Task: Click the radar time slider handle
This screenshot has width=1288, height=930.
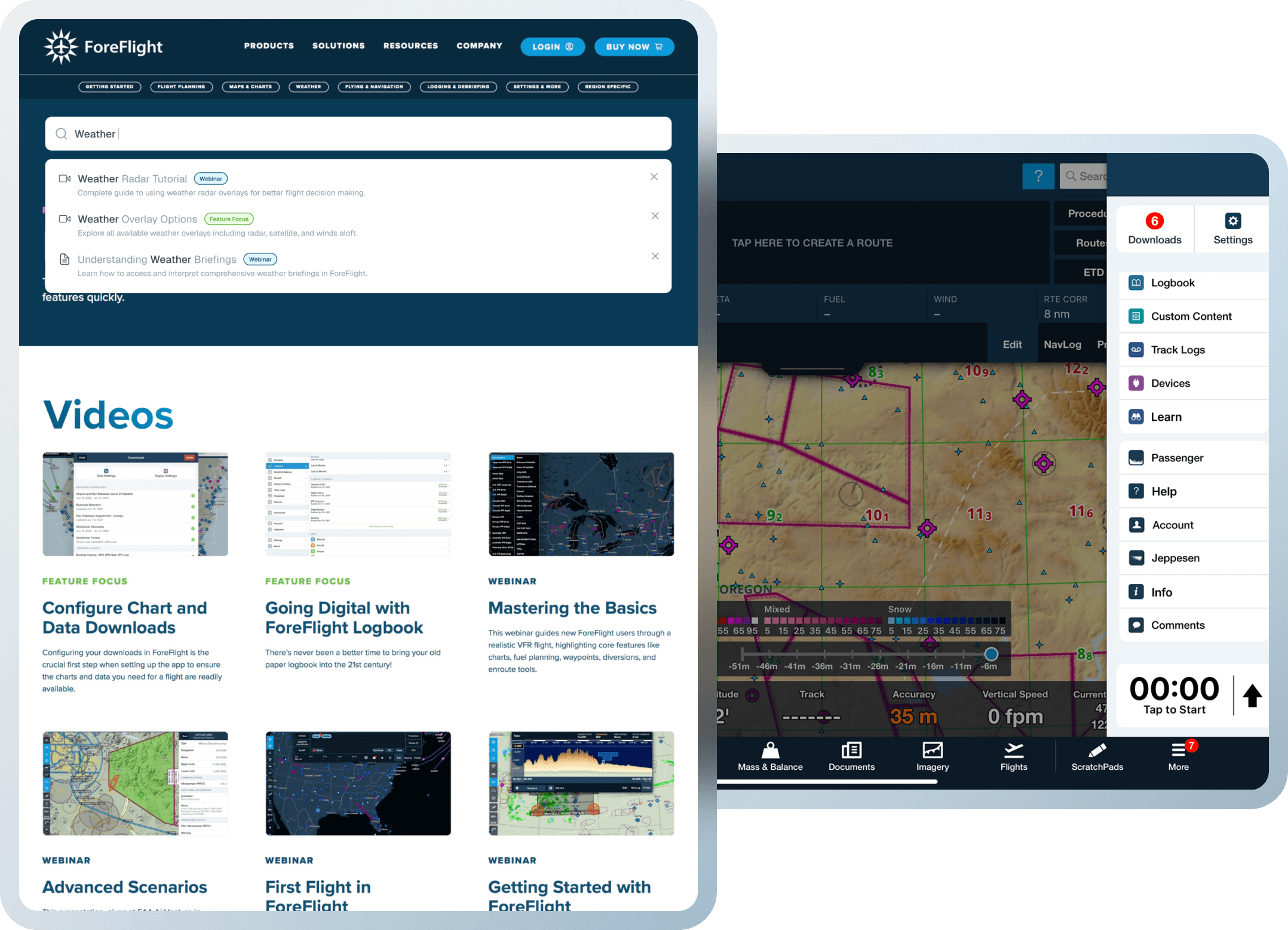Action: (991, 654)
